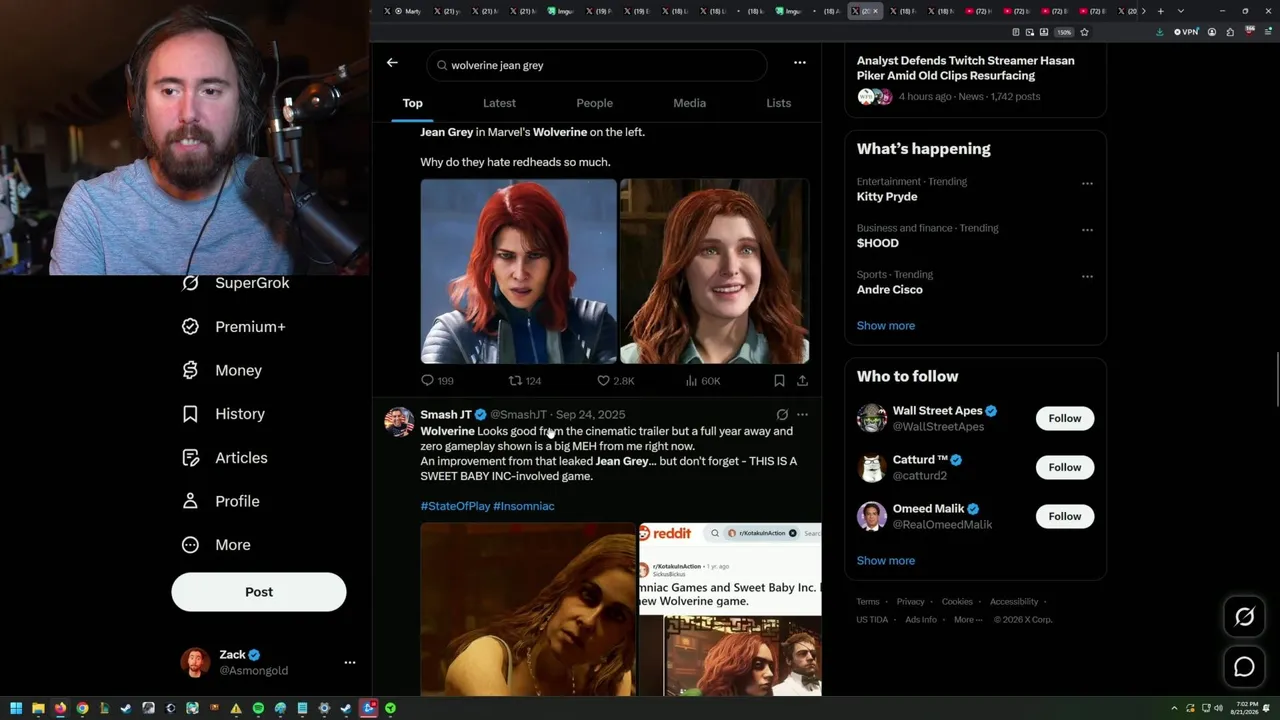The width and height of the screenshot is (1280, 720).
Task: Go back with the arrow beside search
Action: 392,63
